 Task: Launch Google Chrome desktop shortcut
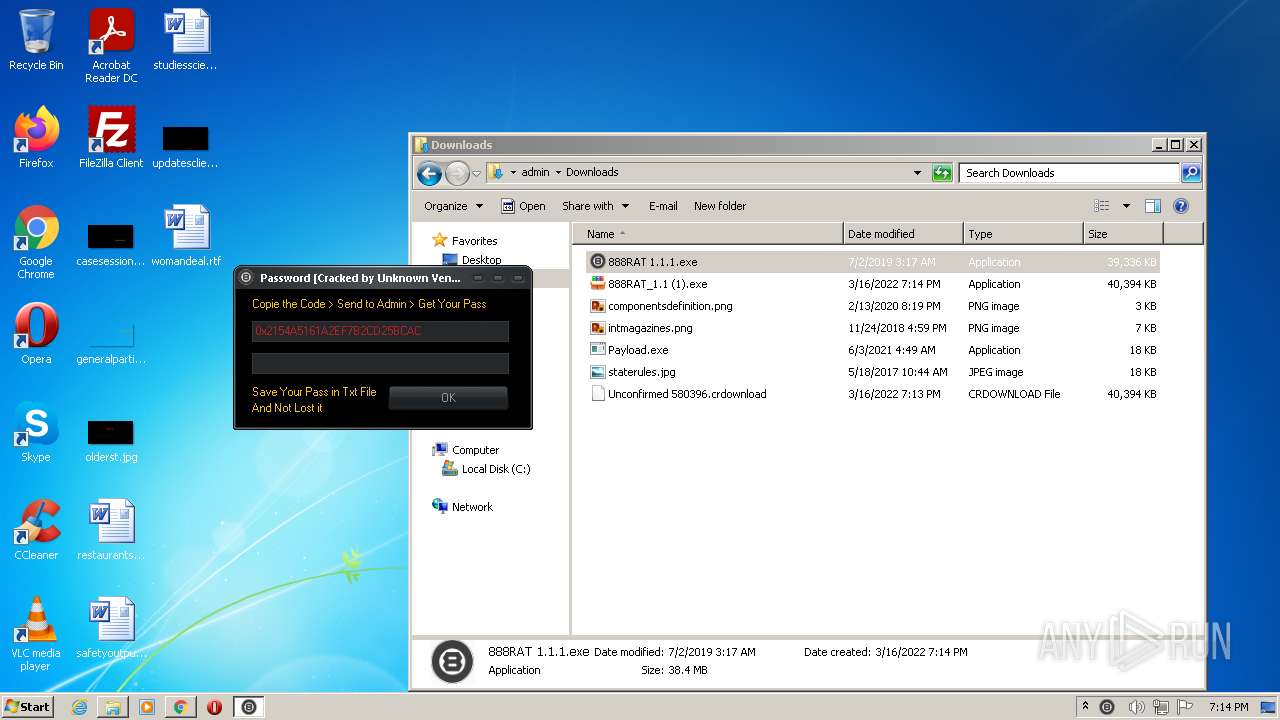[x=36, y=241]
